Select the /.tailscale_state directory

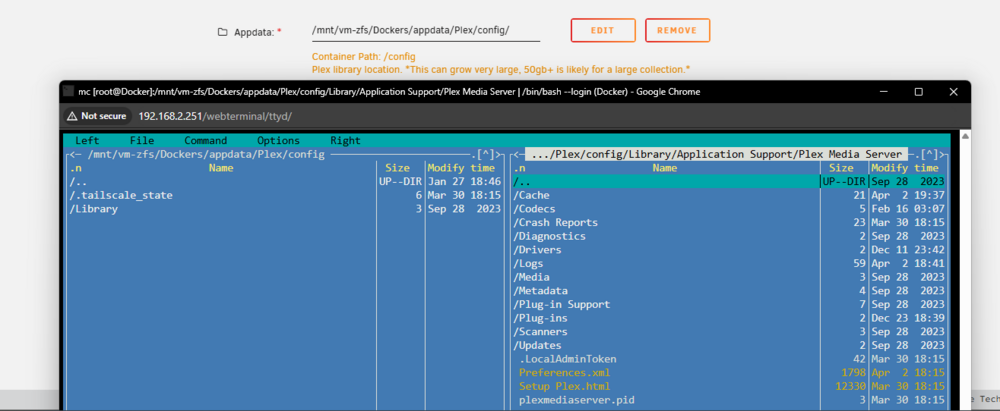(x=284, y=195)
